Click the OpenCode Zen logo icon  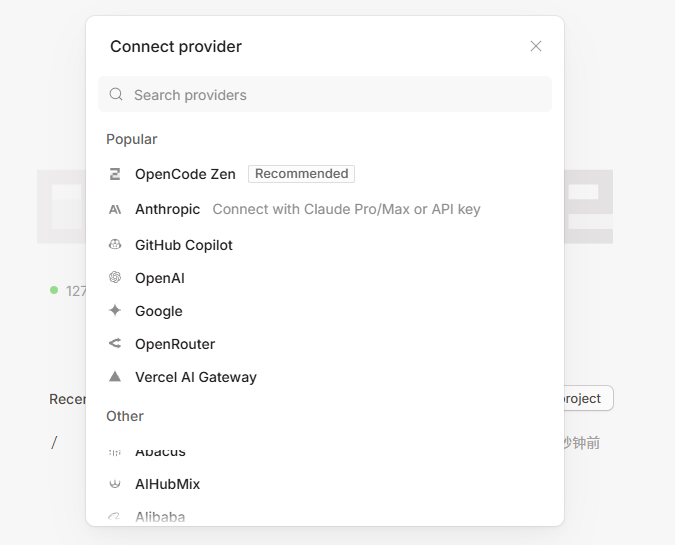(x=115, y=174)
